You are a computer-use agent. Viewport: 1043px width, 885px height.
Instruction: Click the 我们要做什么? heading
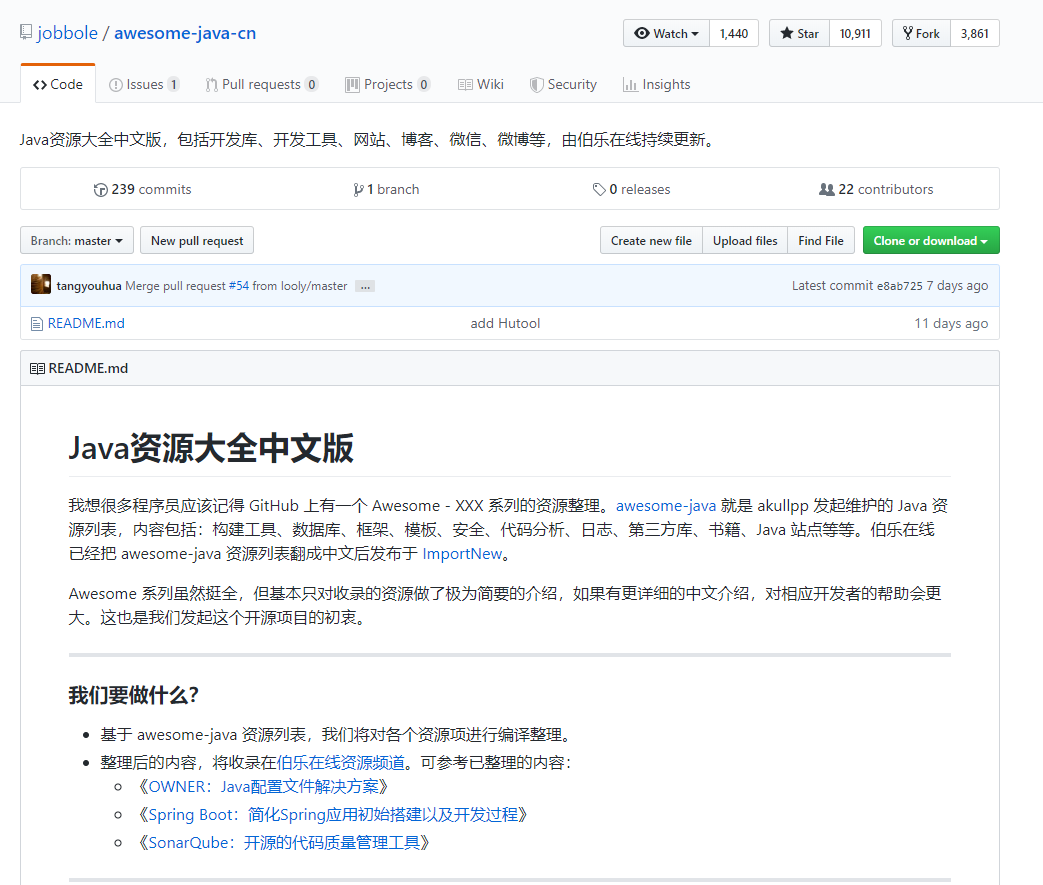[x=134, y=695]
